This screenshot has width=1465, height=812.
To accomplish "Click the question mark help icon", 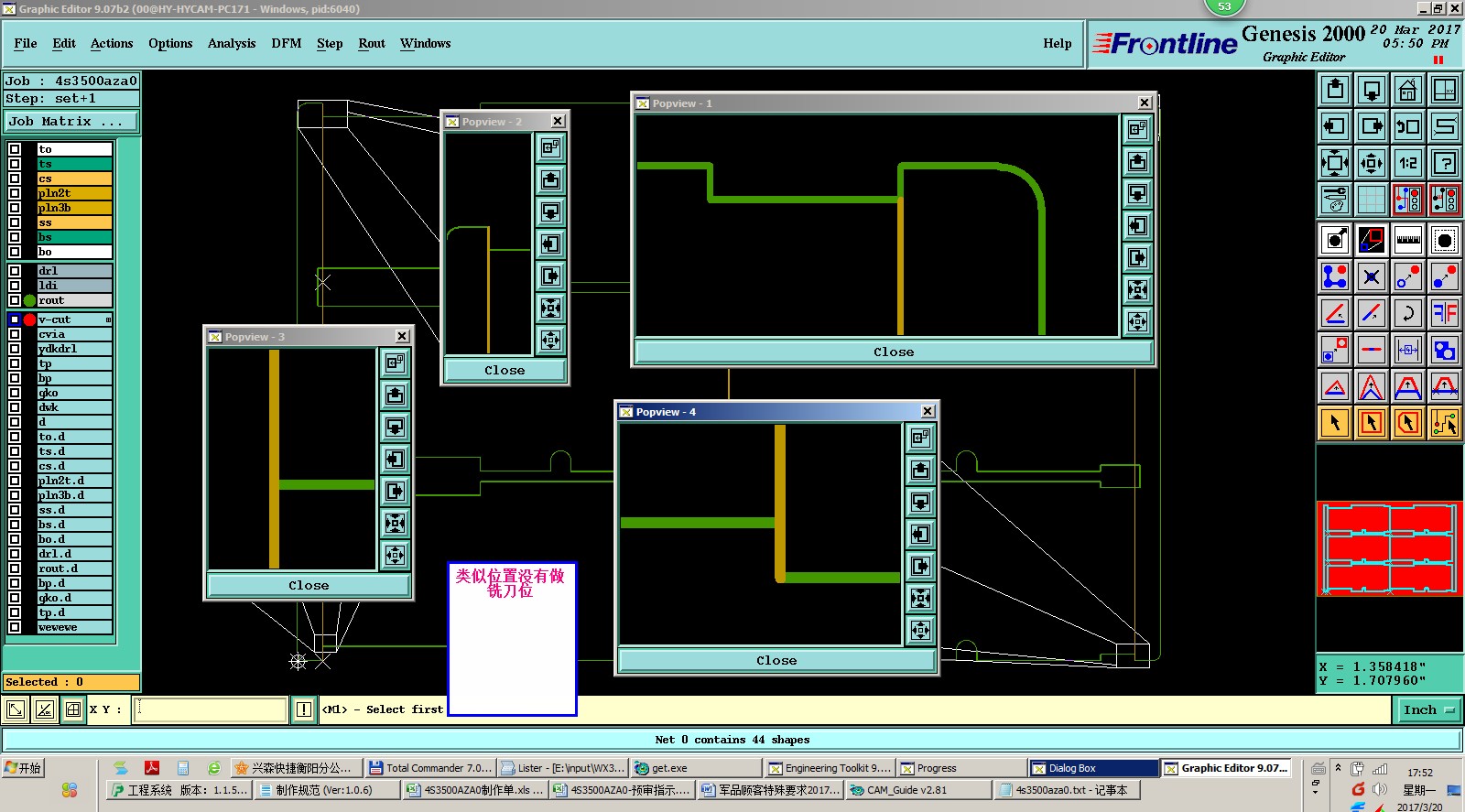I will tap(1445, 163).
